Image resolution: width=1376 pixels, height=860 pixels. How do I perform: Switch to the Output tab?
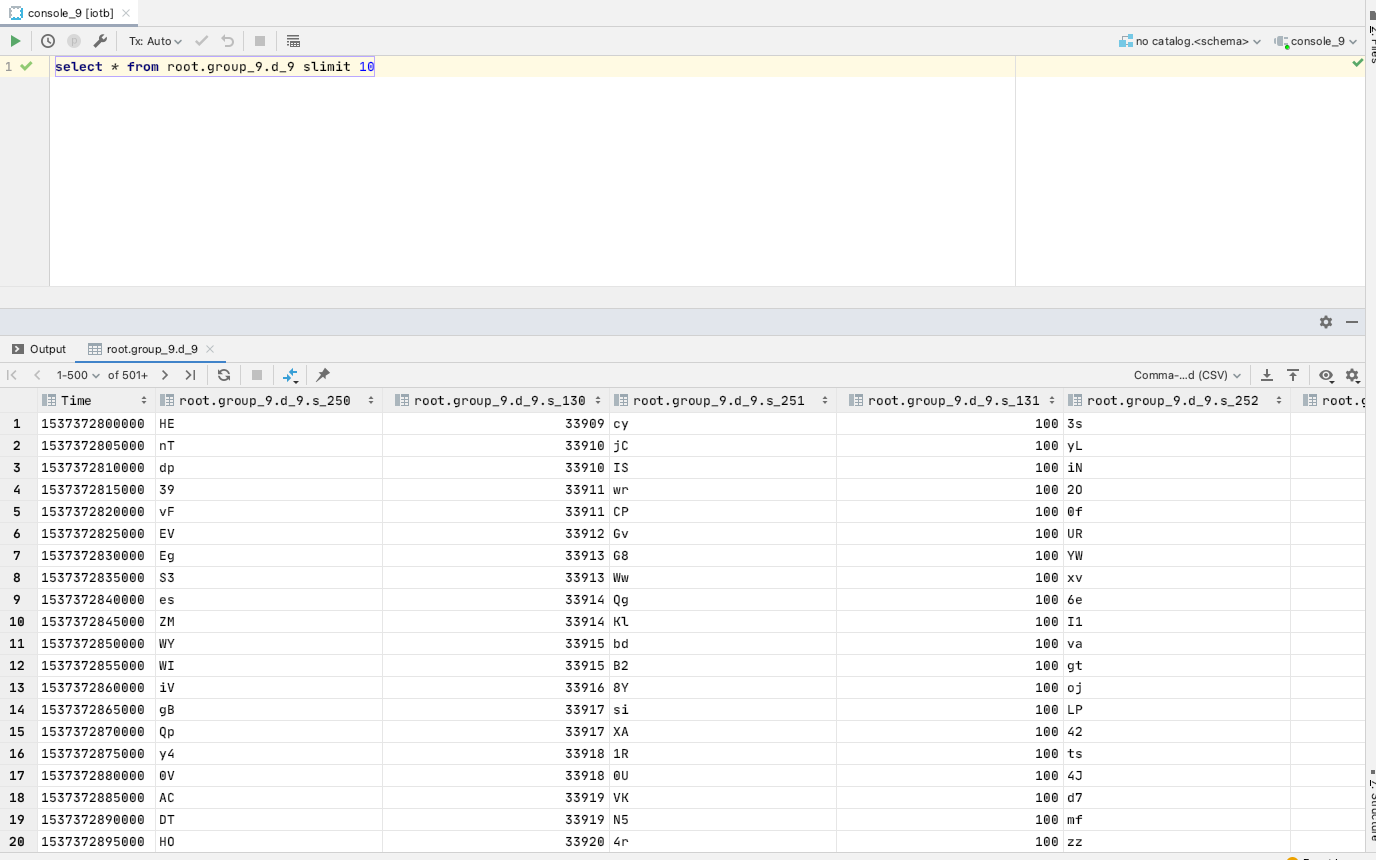39,349
